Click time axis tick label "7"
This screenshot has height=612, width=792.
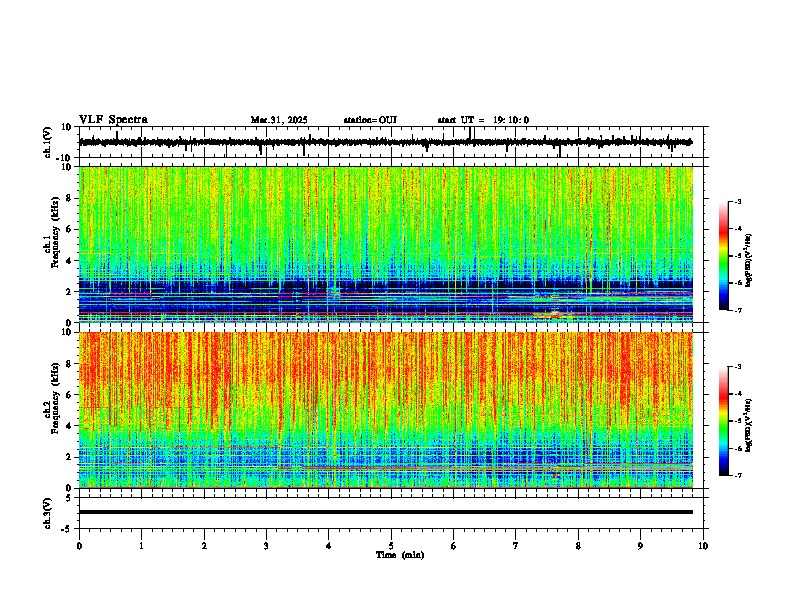point(516,546)
